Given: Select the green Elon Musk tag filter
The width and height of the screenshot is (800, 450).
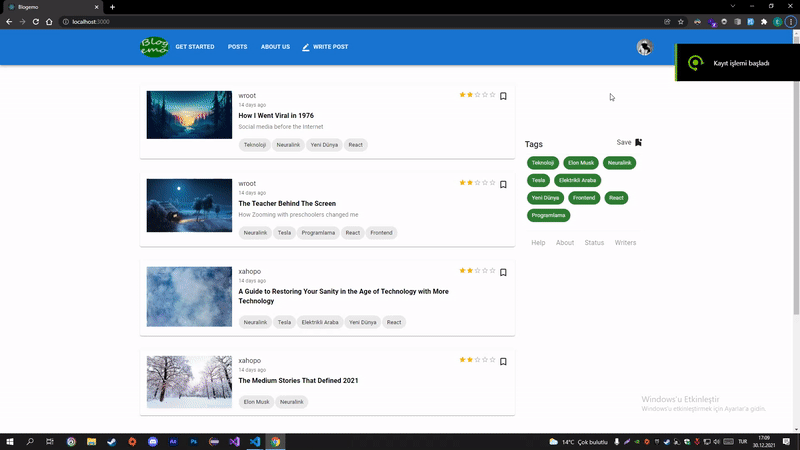Looking at the screenshot, I should click(x=581, y=163).
